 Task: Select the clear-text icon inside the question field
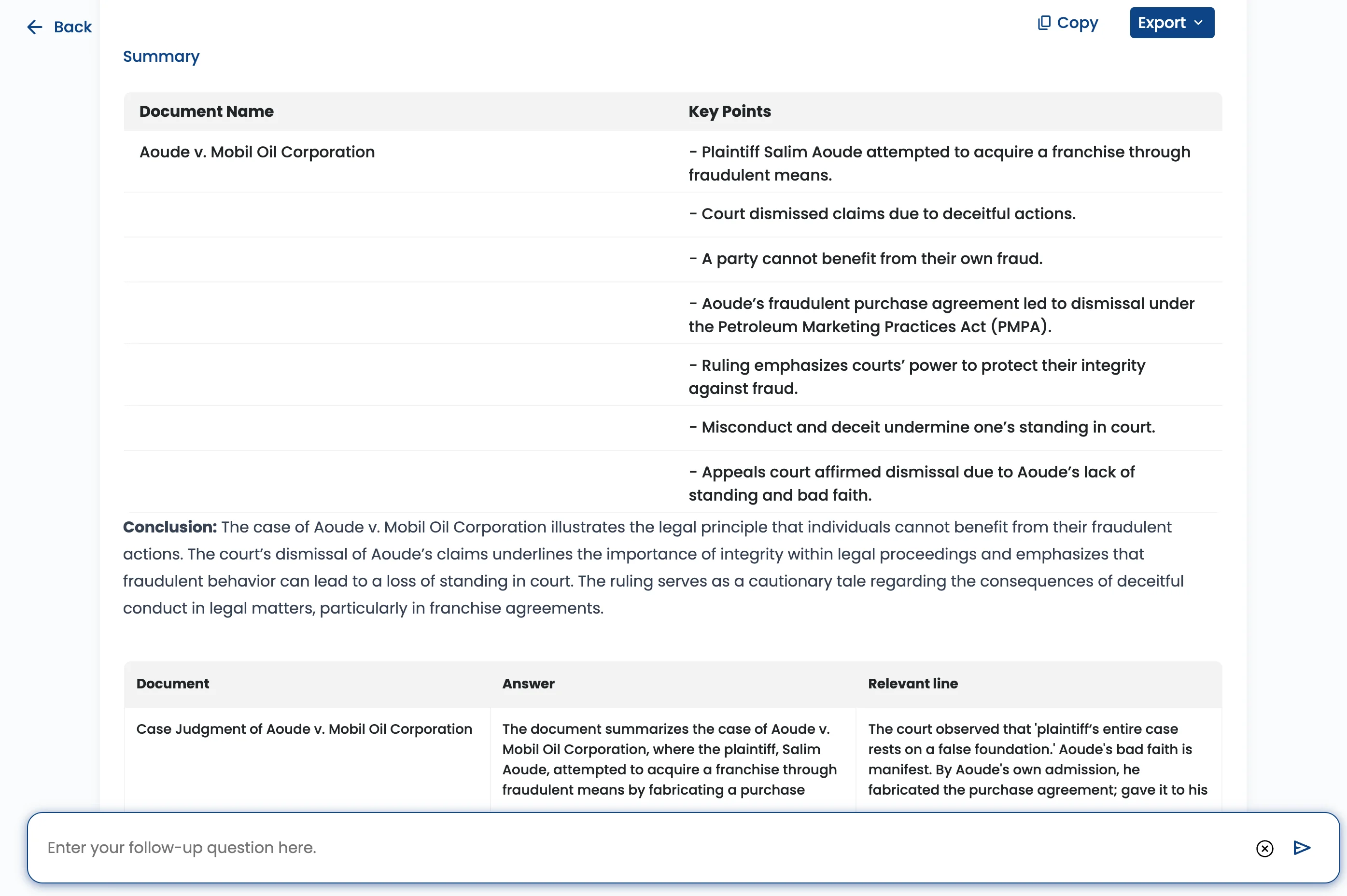[1265, 849]
